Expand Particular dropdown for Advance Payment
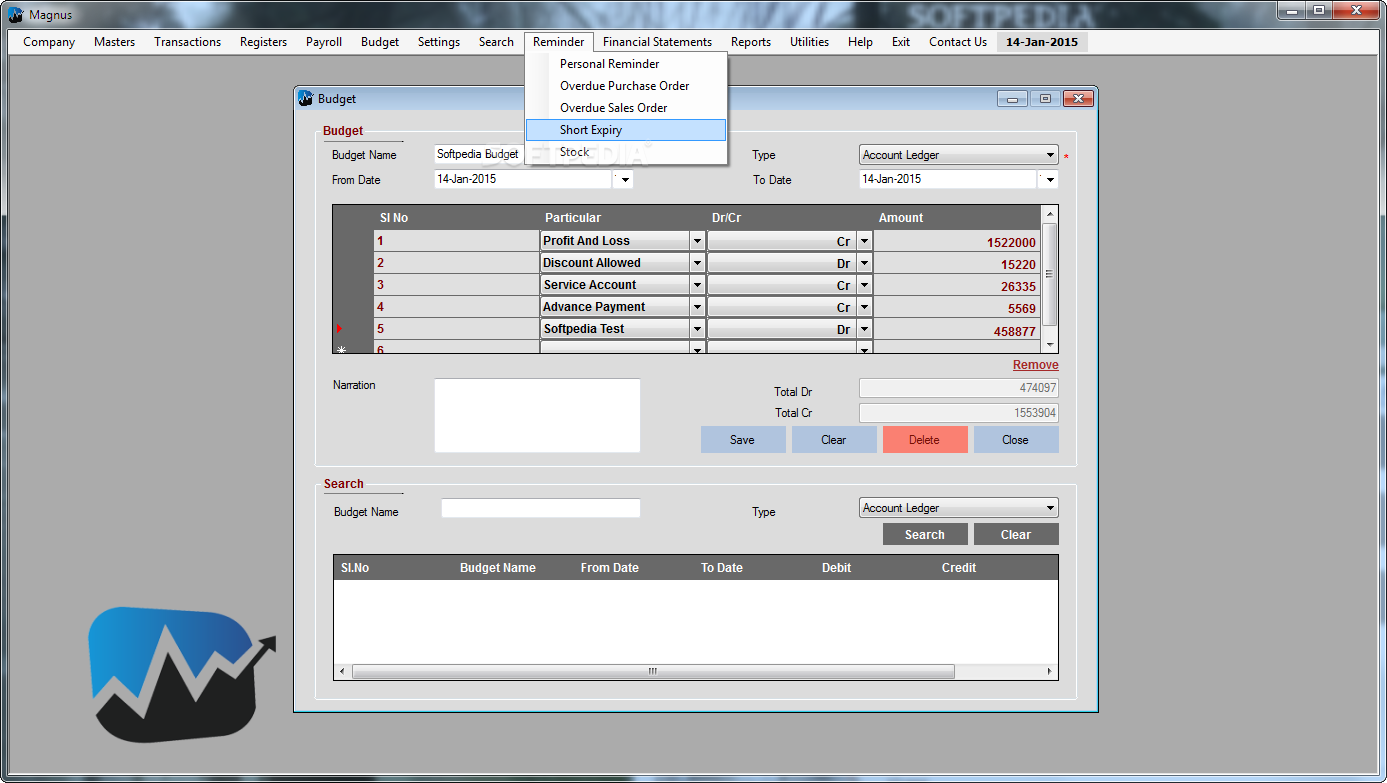This screenshot has width=1387, height=783. click(697, 307)
